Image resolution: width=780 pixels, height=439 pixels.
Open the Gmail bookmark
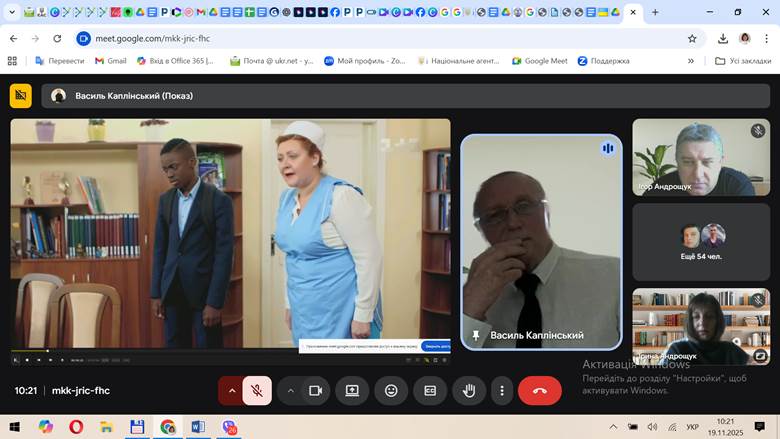point(110,61)
